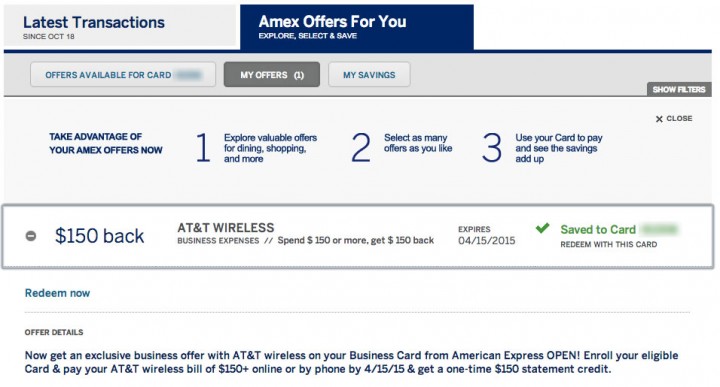This screenshot has height=387, width=720.
Task: Open the My Offers (1) view
Action: [x=272, y=75]
